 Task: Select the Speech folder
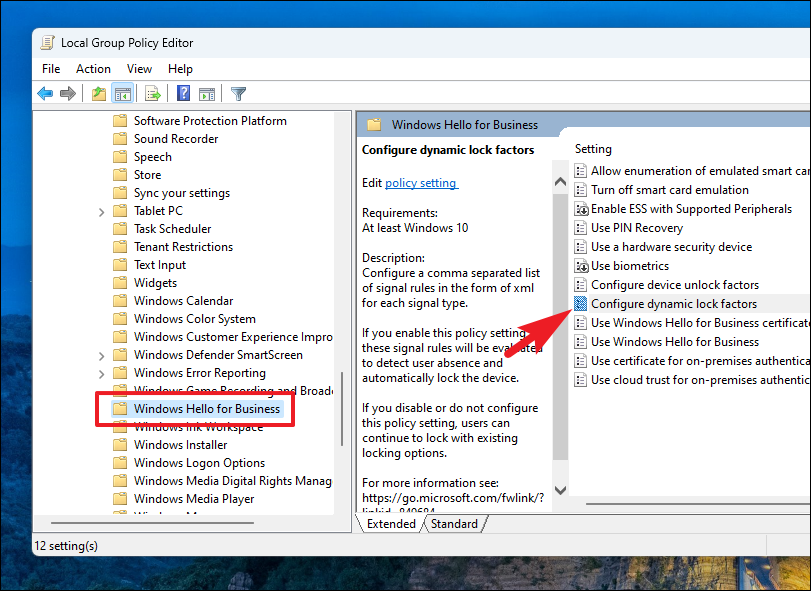pos(153,157)
